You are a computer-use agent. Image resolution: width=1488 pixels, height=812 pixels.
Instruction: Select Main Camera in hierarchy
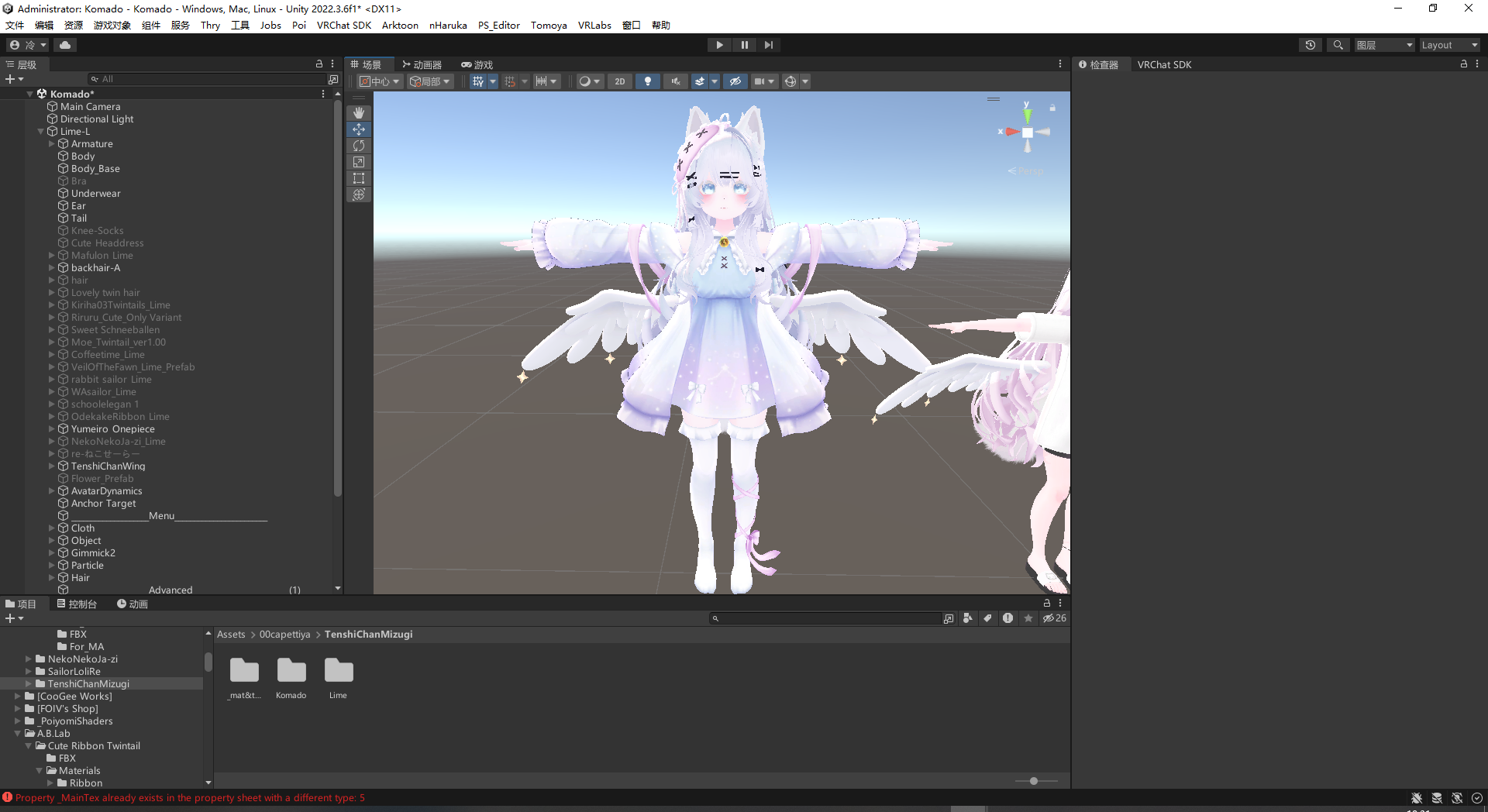91,107
